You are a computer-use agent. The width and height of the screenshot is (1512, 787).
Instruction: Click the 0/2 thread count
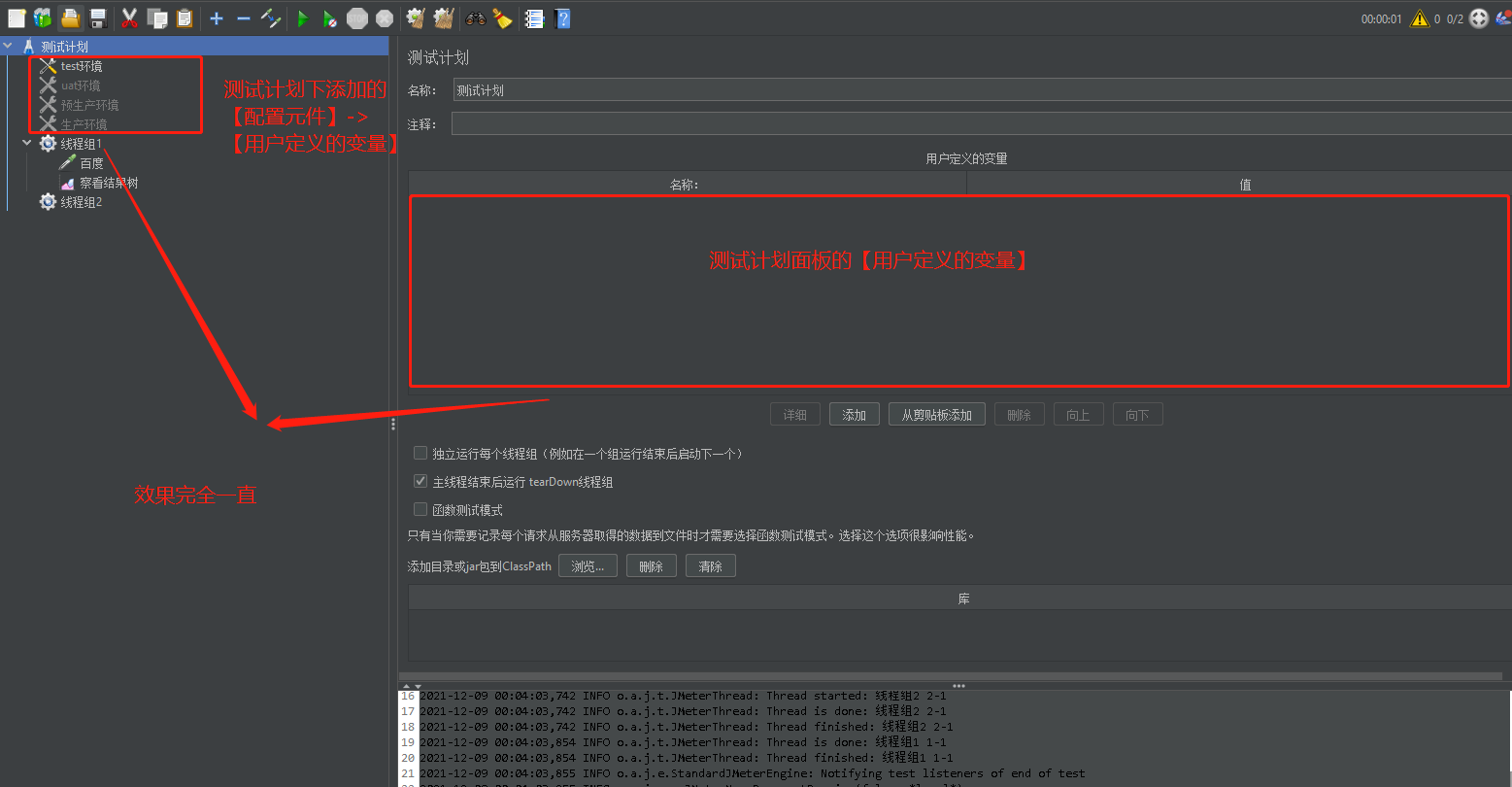[x=1455, y=18]
